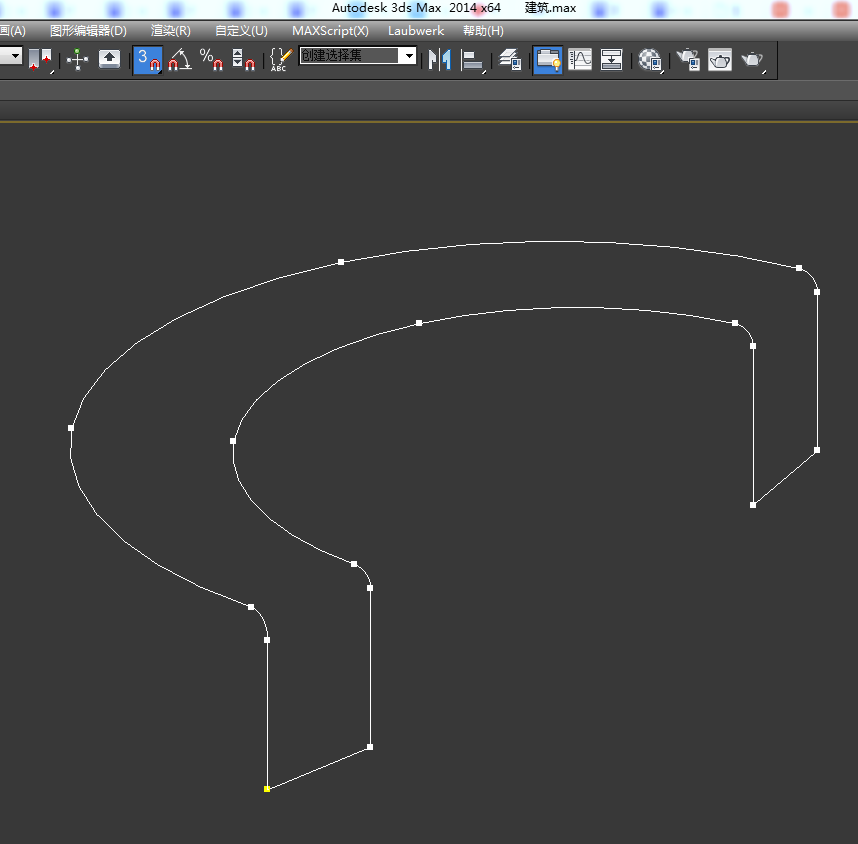Activate Select and Manipulate tool

point(77,60)
